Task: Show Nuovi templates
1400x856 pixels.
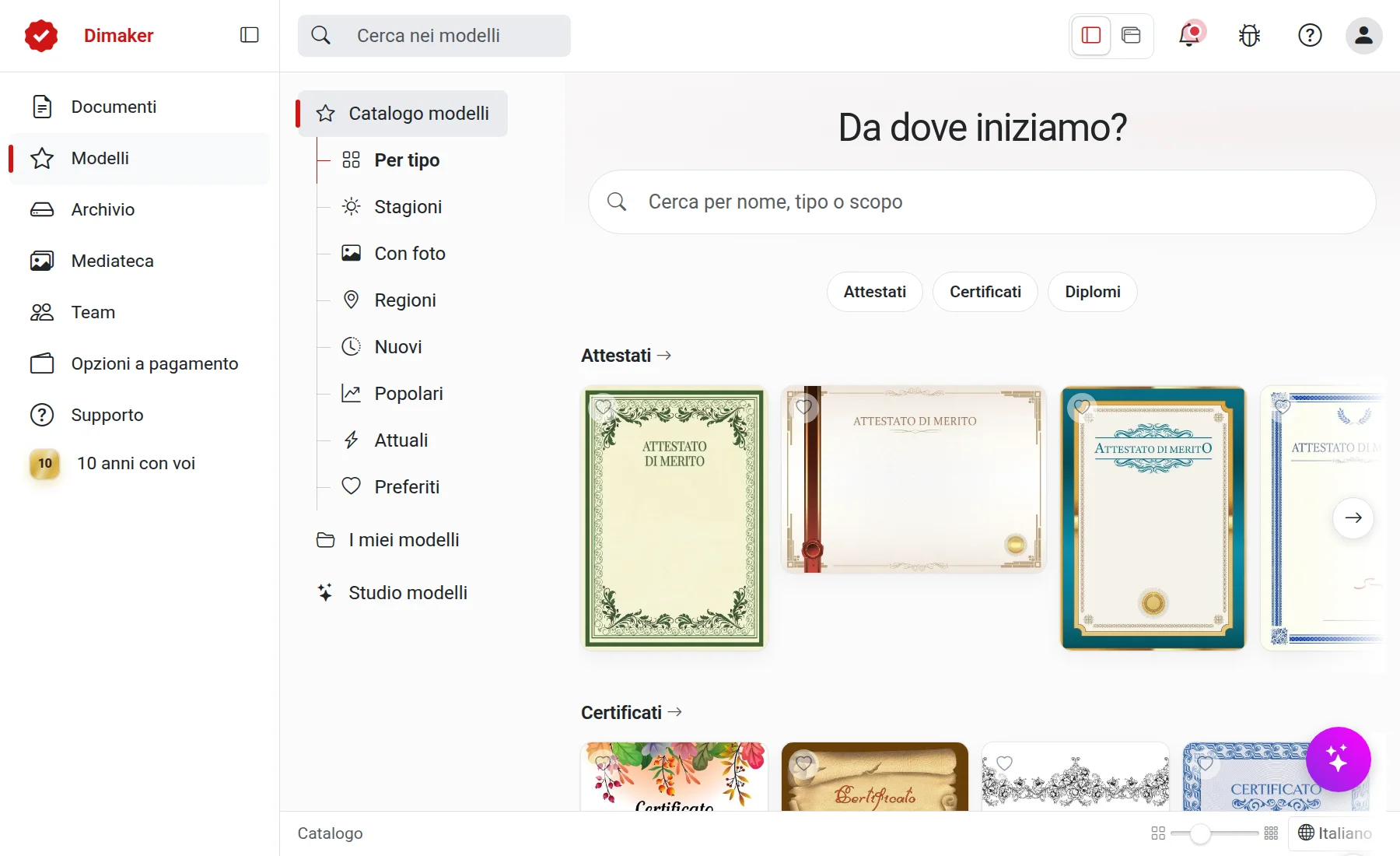Action: (383, 347)
